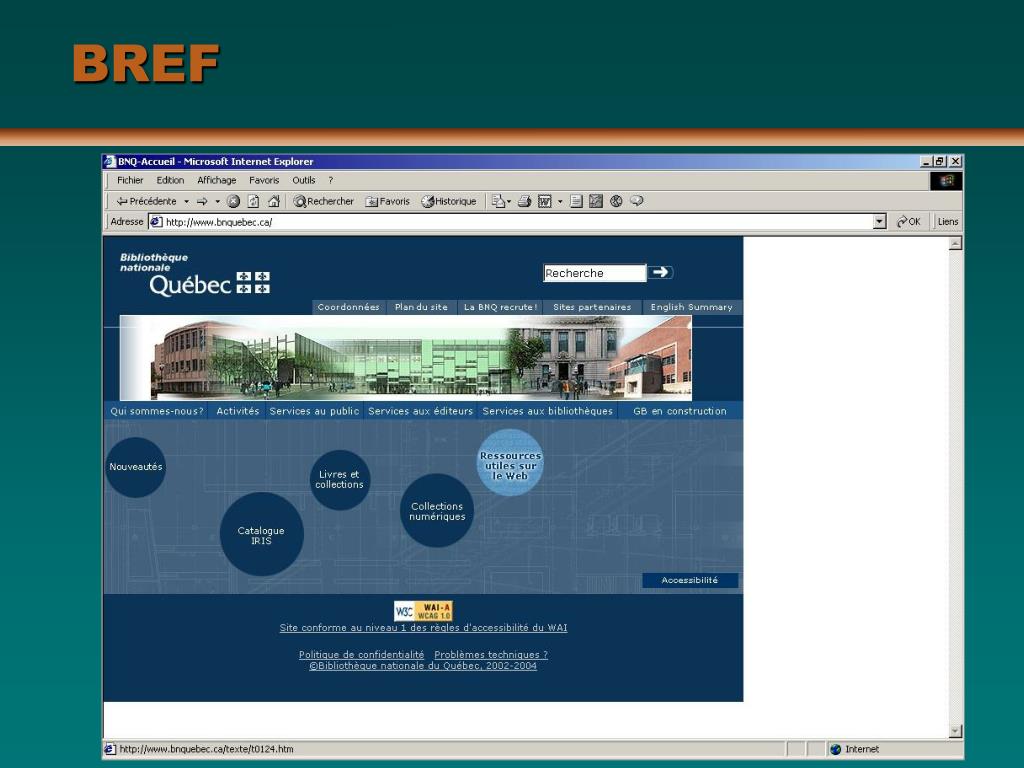
Task: Click the Edit with Word icon
Action: point(545,201)
